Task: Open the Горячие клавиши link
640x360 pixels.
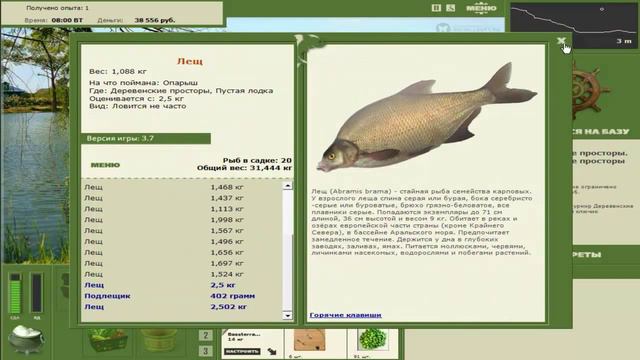Action: tap(345, 315)
